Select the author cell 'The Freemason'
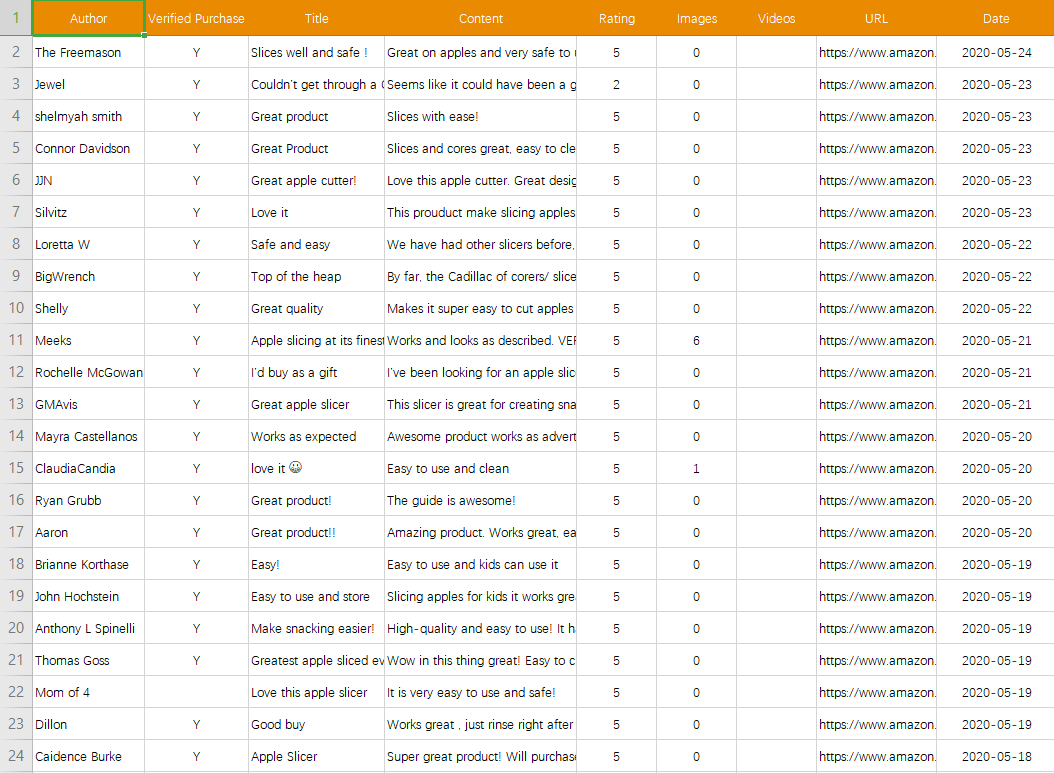 tap(88, 52)
